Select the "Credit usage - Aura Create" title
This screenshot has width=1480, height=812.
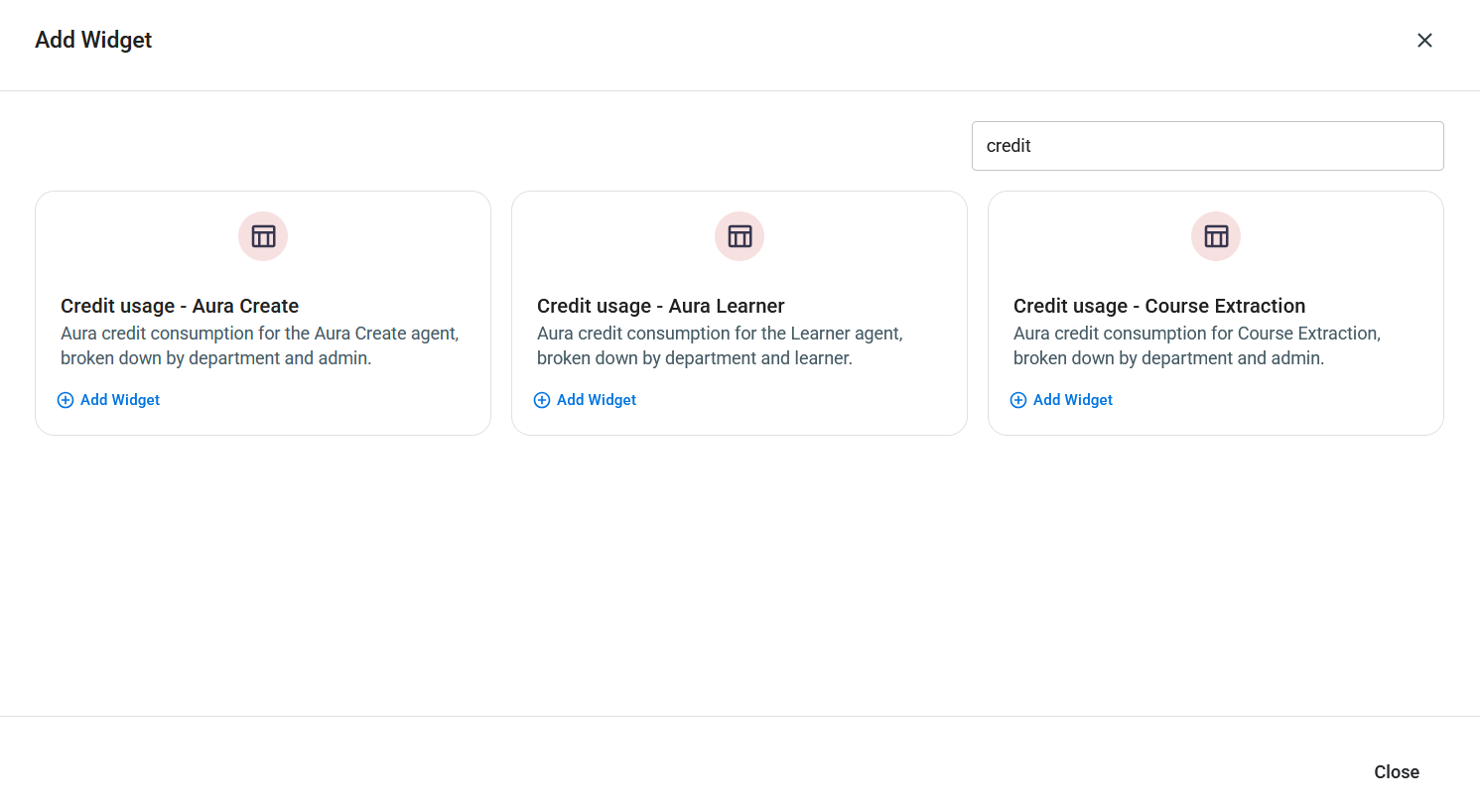(x=180, y=306)
